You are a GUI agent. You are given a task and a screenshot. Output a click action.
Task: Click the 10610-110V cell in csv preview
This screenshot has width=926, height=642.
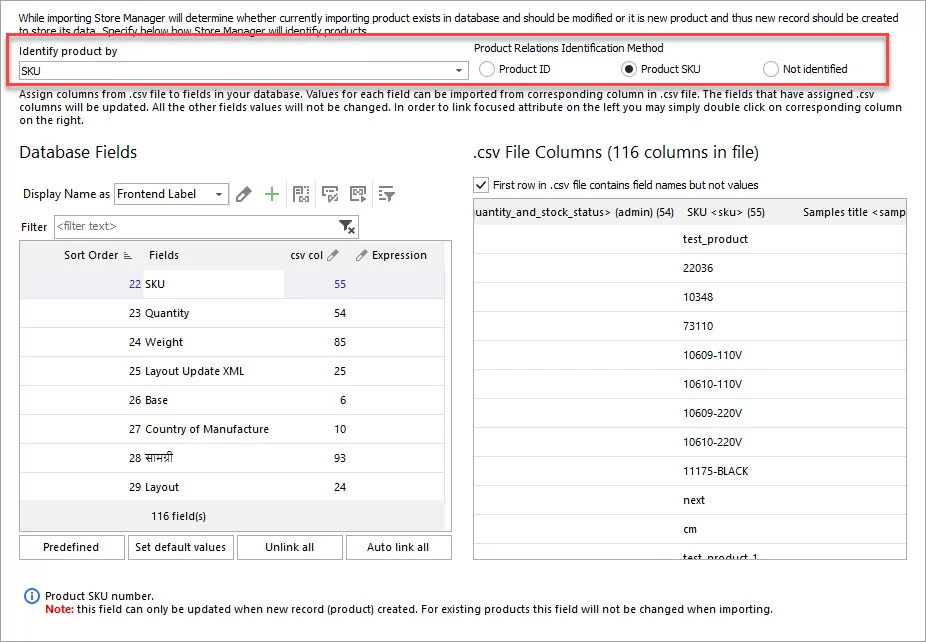click(x=713, y=384)
